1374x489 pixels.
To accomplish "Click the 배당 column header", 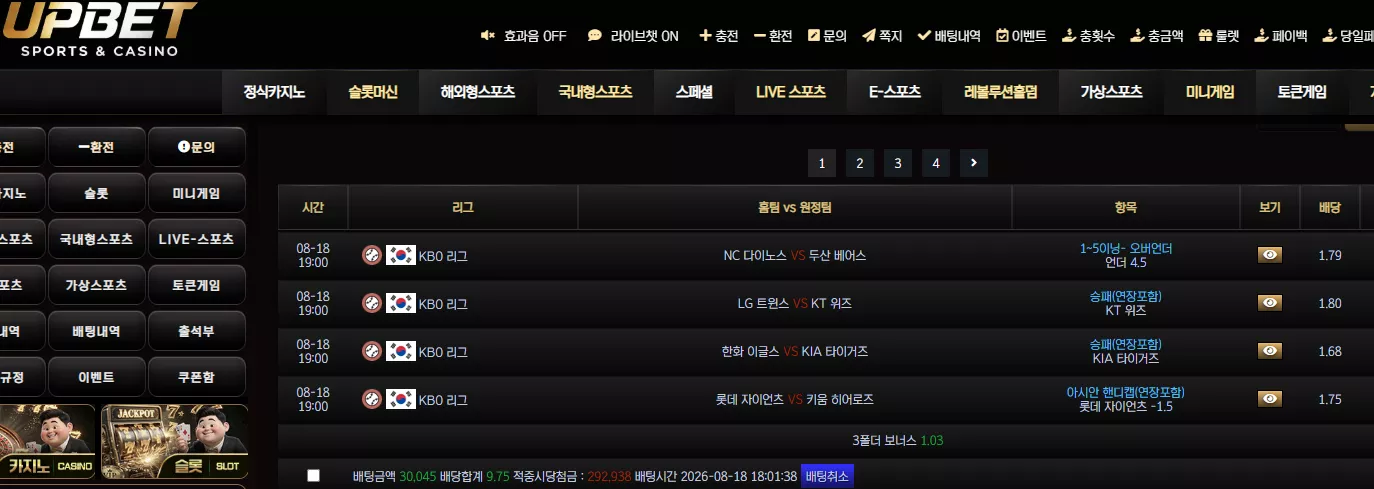I will 1330,208.
